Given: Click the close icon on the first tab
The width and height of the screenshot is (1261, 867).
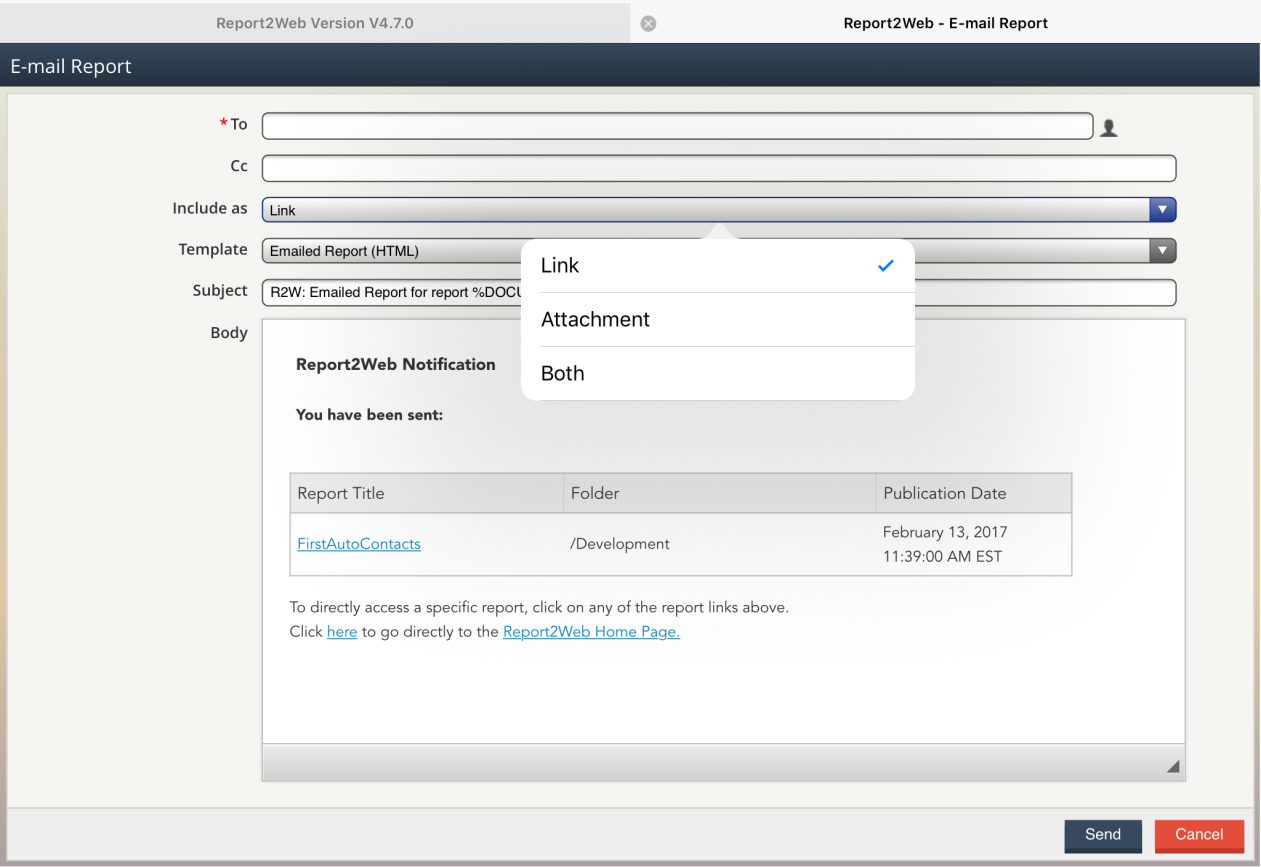Looking at the screenshot, I should (x=648, y=22).
